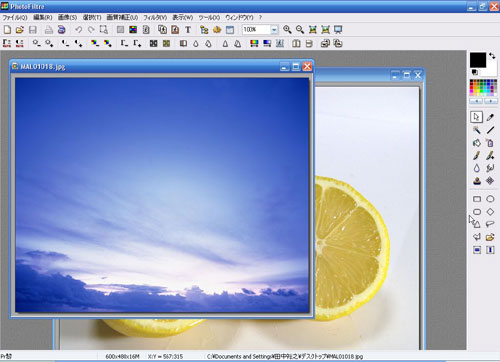
Task: Pick the lasso selection shape
Action: tap(490, 224)
